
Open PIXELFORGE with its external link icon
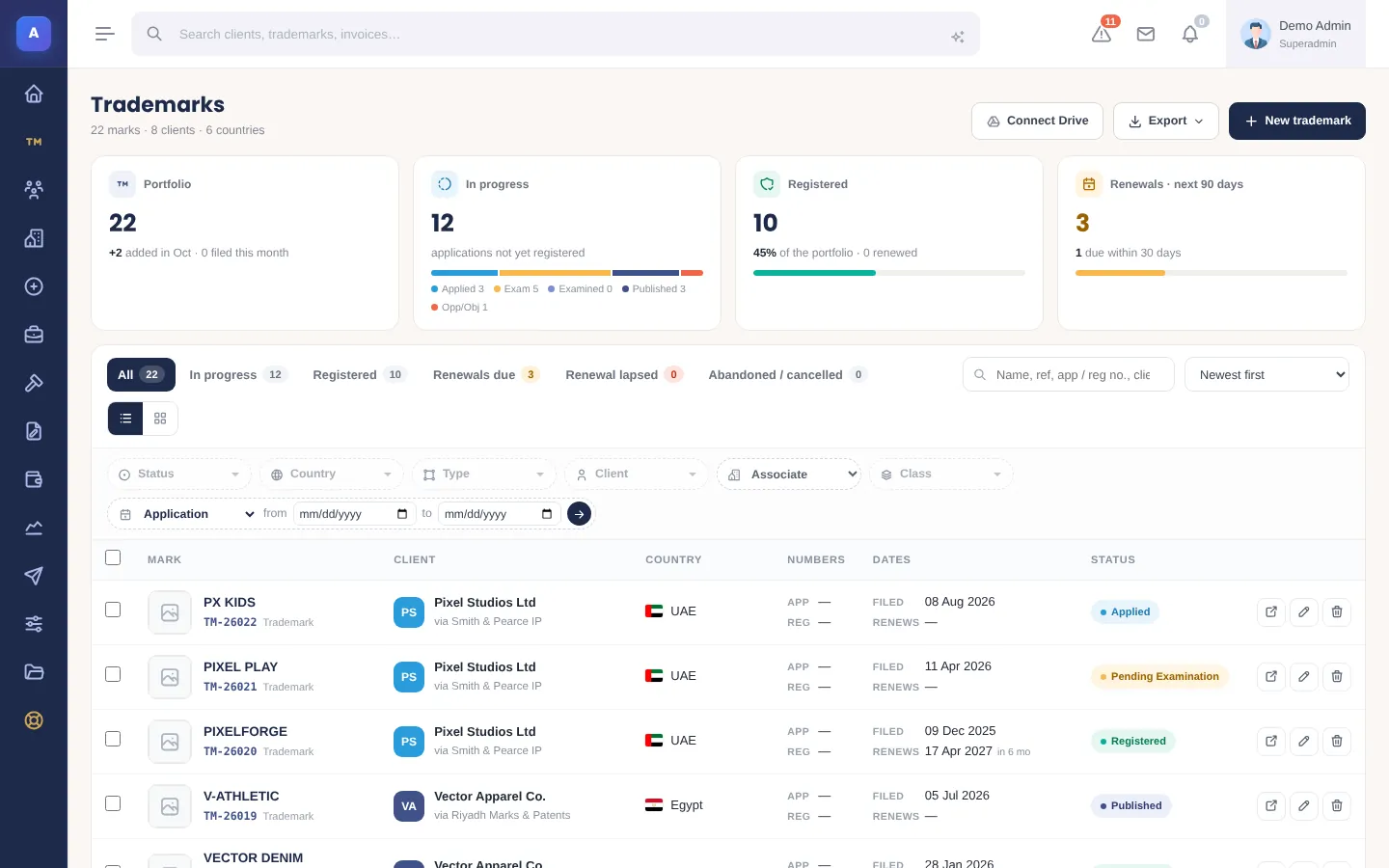tap(1271, 741)
